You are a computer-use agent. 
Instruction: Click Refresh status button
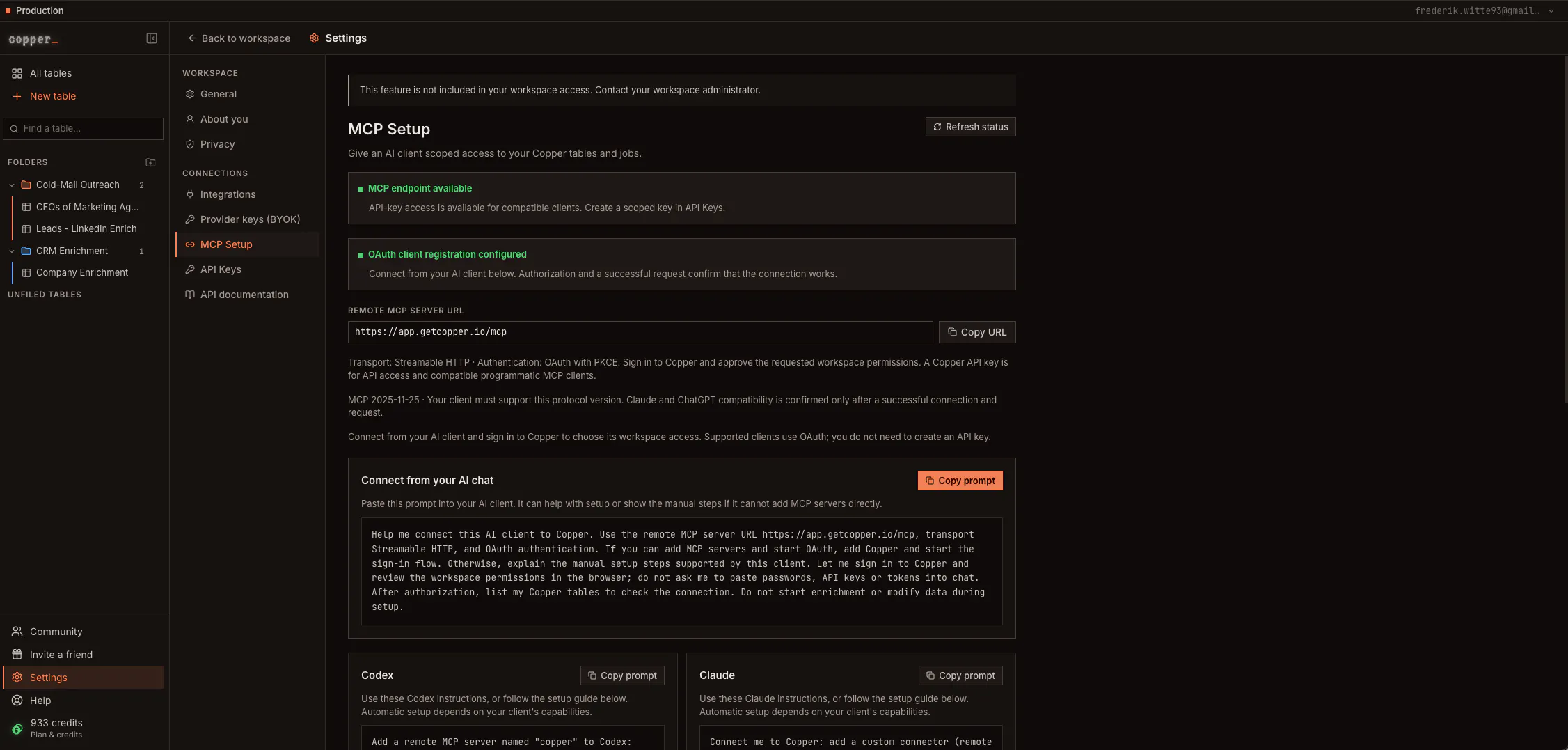click(x=970, y=127)
